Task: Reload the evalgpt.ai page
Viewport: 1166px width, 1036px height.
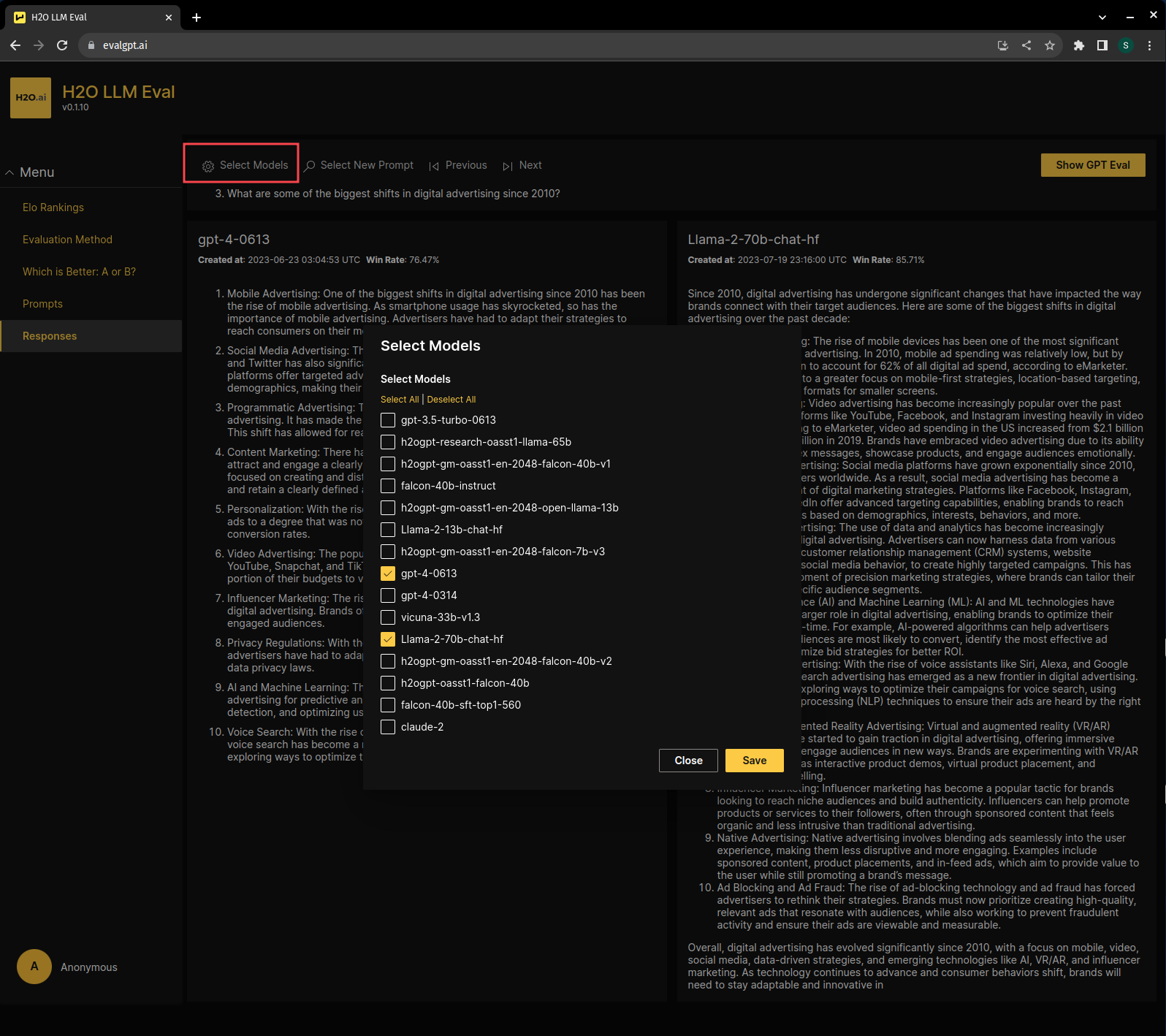Action: [x=62, y=45]
